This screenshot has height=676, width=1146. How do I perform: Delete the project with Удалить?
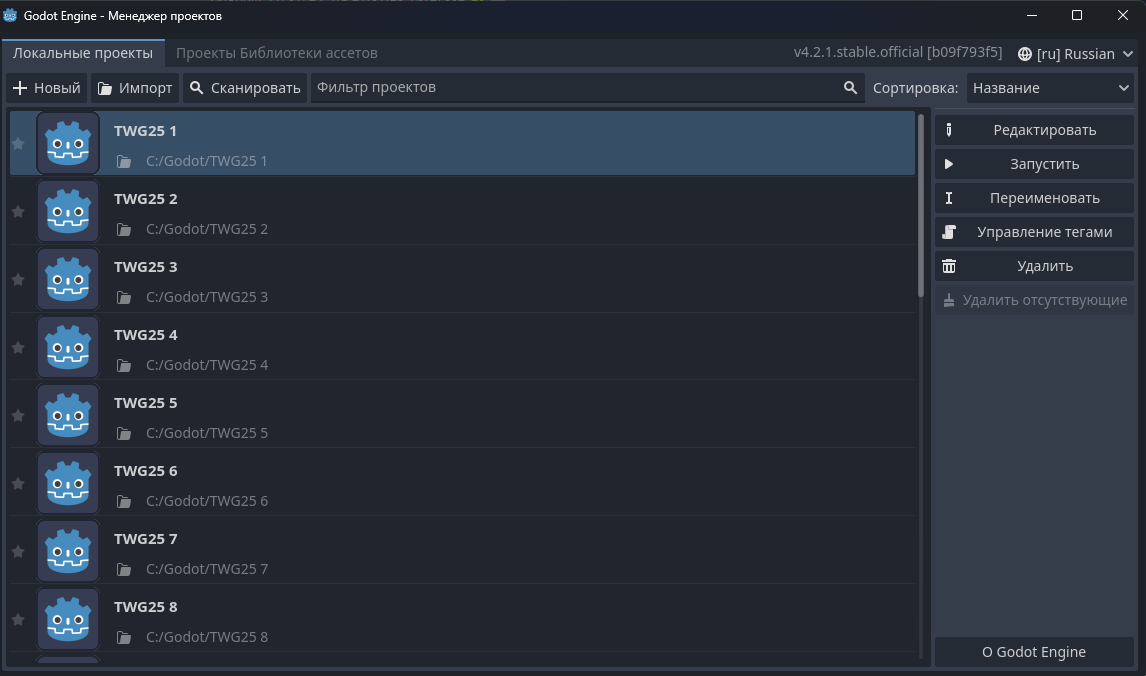pyautogui.click(x=1034, y=266)
